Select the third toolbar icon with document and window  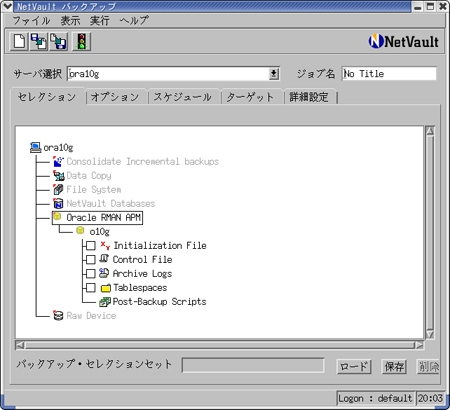click(59, 42)
